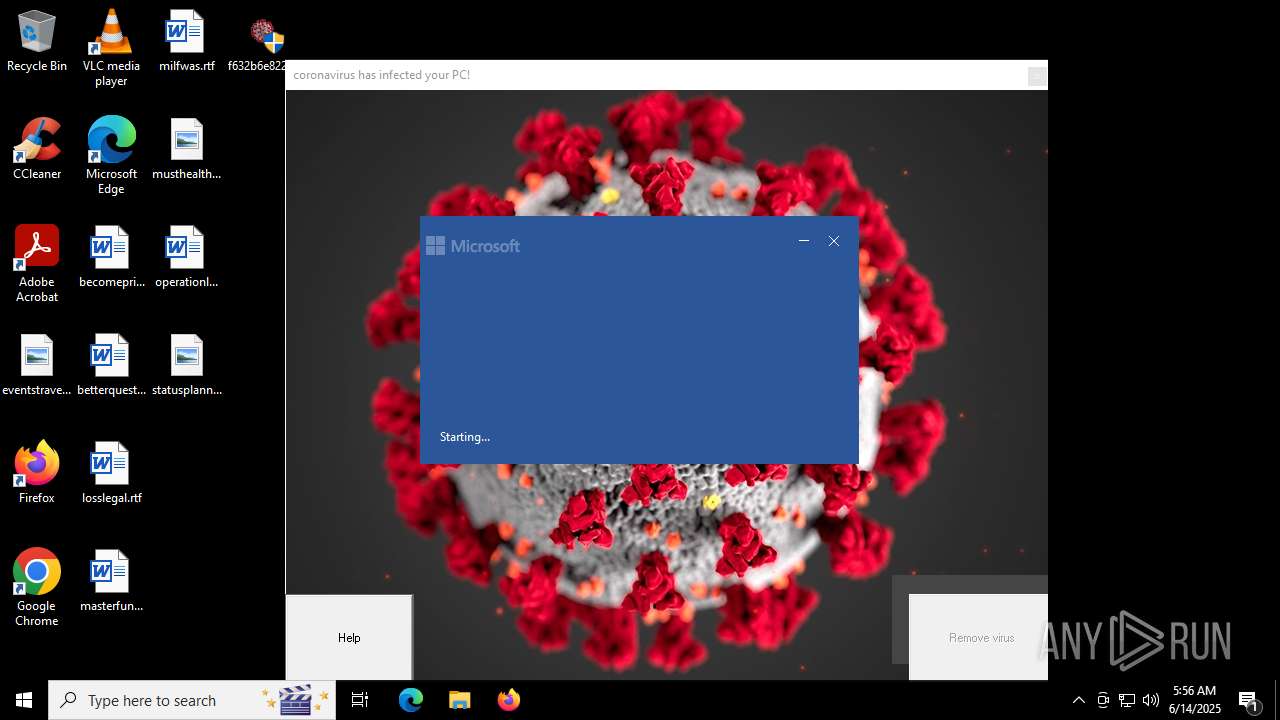Launch Google Chrome desktop shortcut
The image size is (1280, 720).
coord(37,588)
